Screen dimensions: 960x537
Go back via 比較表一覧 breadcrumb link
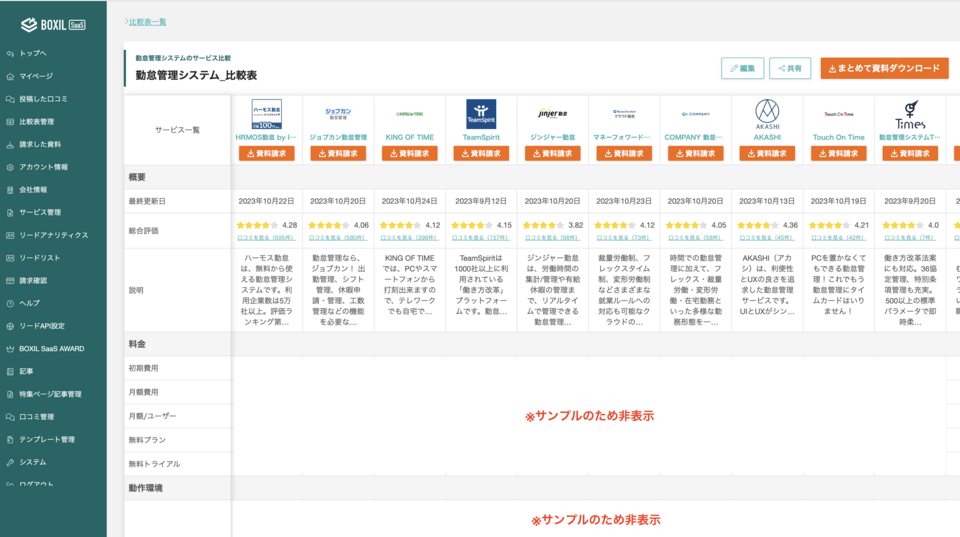point(147,21)
